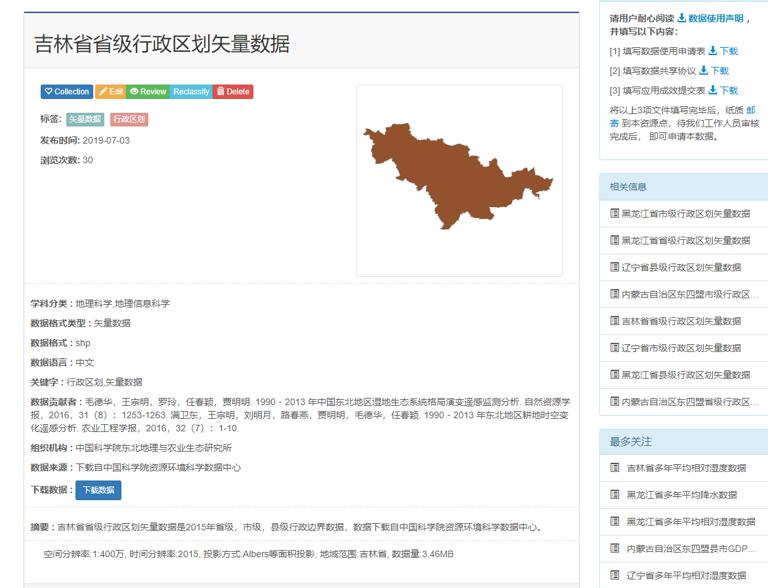Open 吉林省多年平均相对湿度数据 item

tap(687, 468)
